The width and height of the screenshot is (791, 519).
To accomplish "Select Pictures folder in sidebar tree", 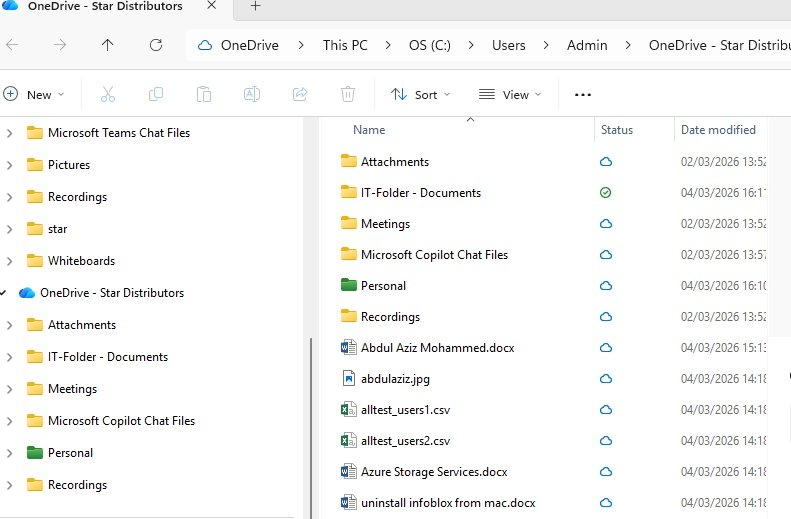I will [69, 165].
